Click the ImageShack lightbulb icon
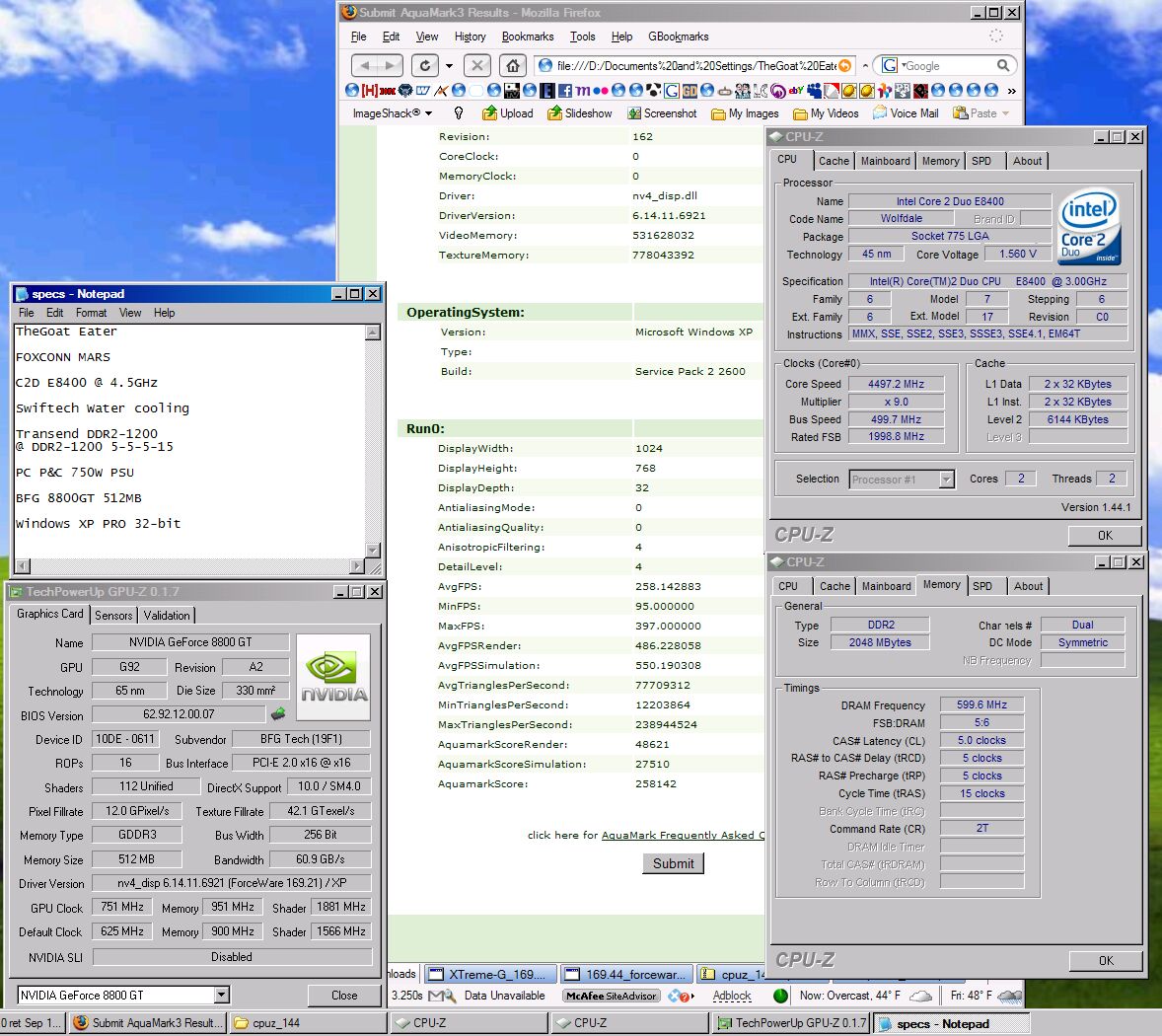The height and width of the screenshot is (1036, 1162). click(x=458, y=113)
